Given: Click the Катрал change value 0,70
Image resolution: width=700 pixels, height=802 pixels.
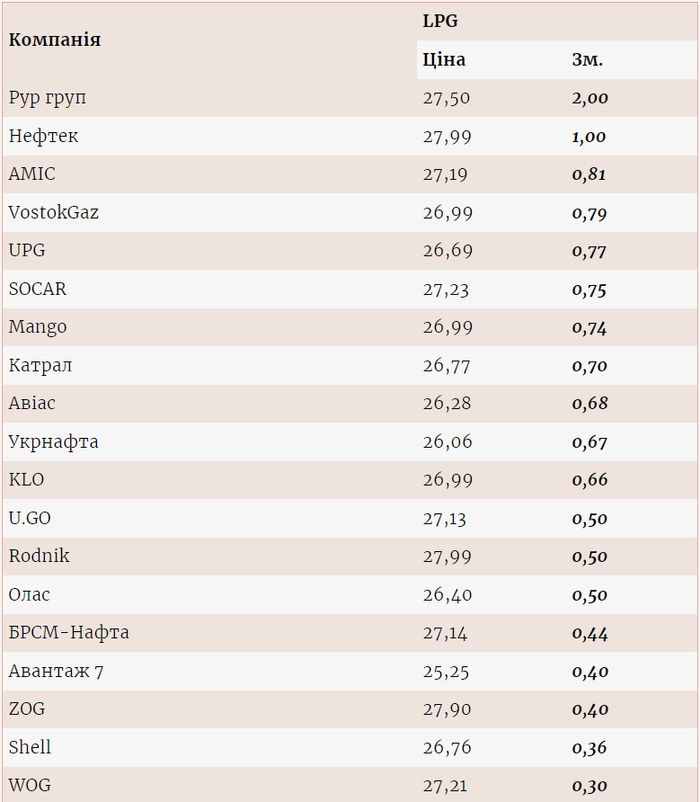Looking at the screenshot, I should tap(589, 366).
